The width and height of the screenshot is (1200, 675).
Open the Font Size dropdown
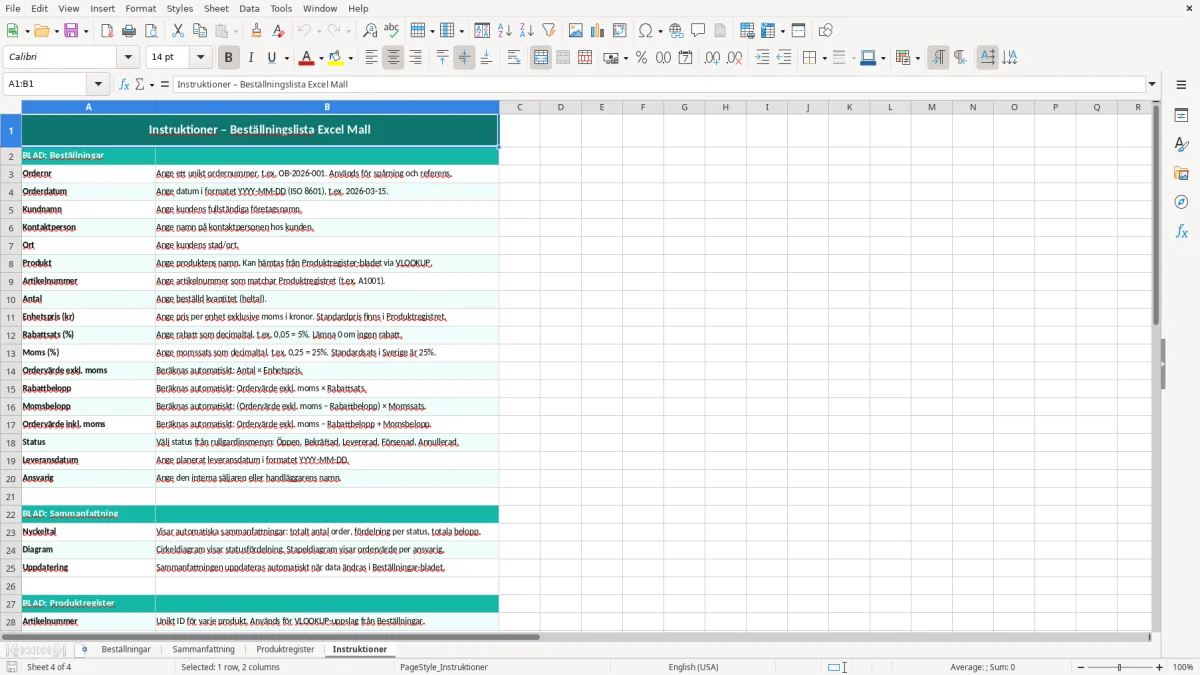click(200, 58)
